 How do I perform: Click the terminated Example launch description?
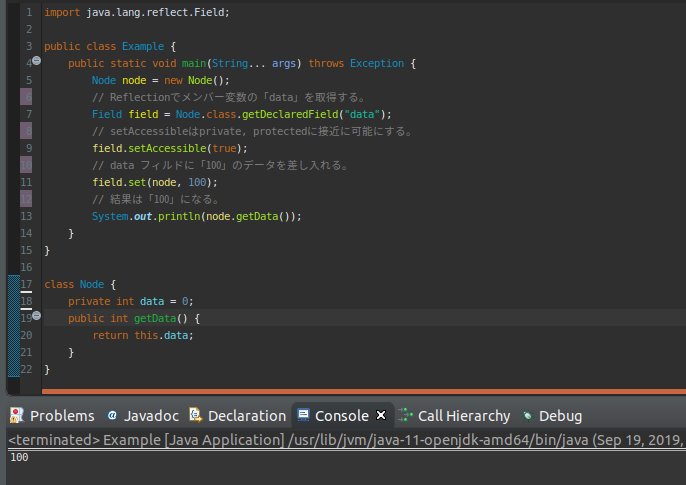[346, 440]
